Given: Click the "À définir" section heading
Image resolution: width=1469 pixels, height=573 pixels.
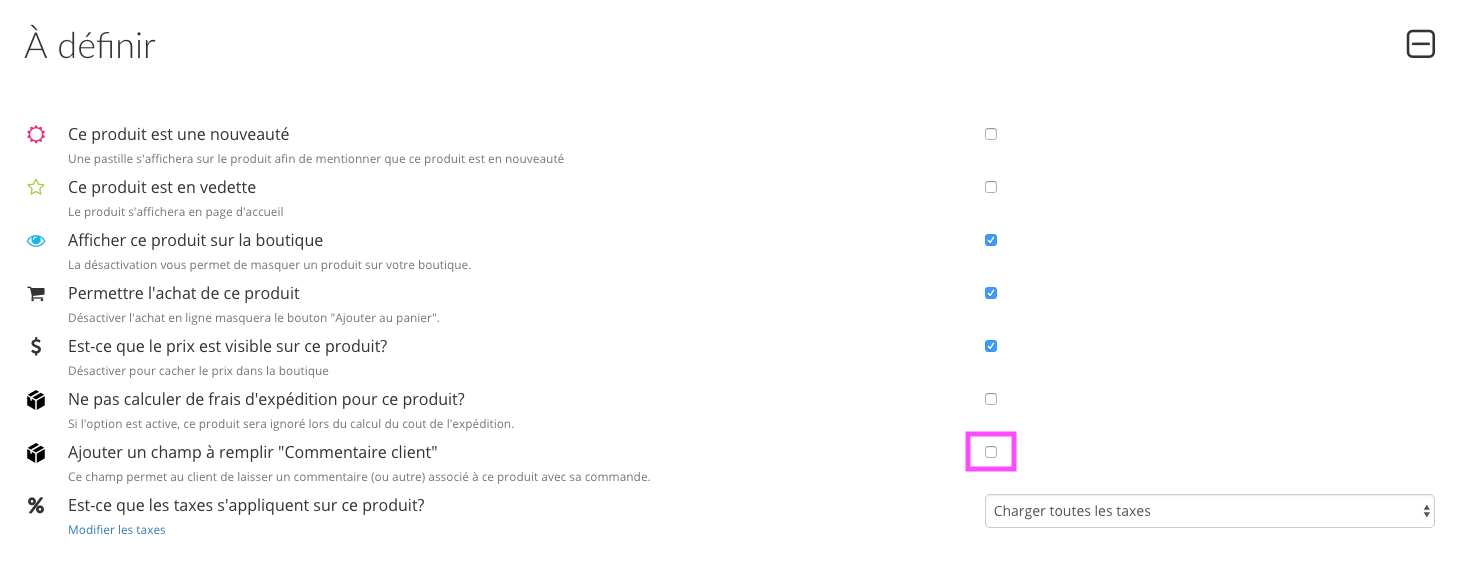Looking at the screenshot, I should (x=90, y=46).
